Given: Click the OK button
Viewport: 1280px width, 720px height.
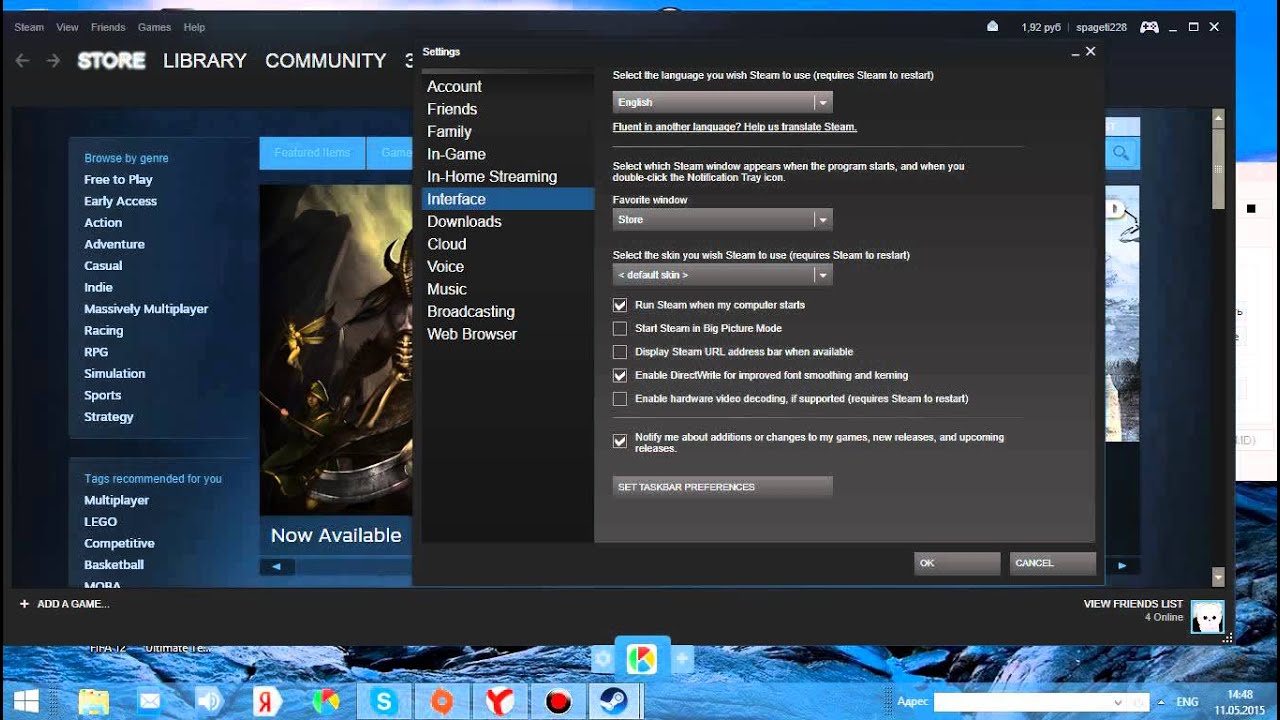Looking at the screenshot, I should point(957,563).
